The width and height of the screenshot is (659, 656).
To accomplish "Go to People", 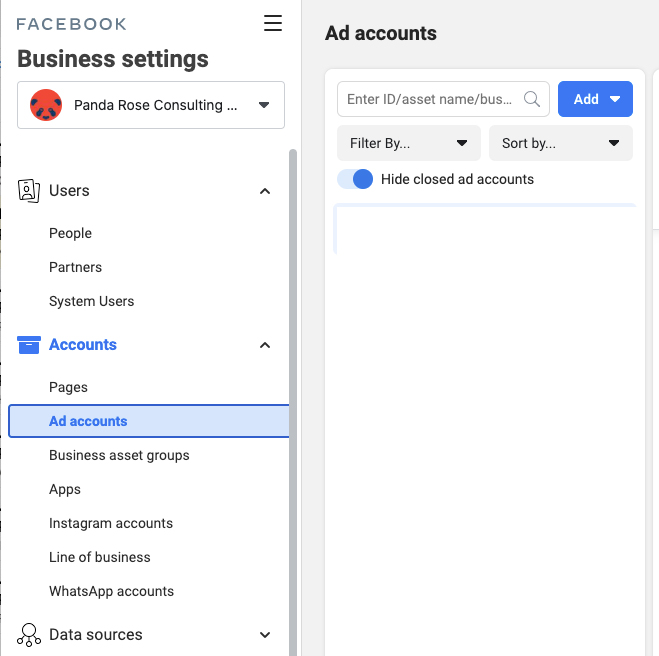I will coord(70,233).
